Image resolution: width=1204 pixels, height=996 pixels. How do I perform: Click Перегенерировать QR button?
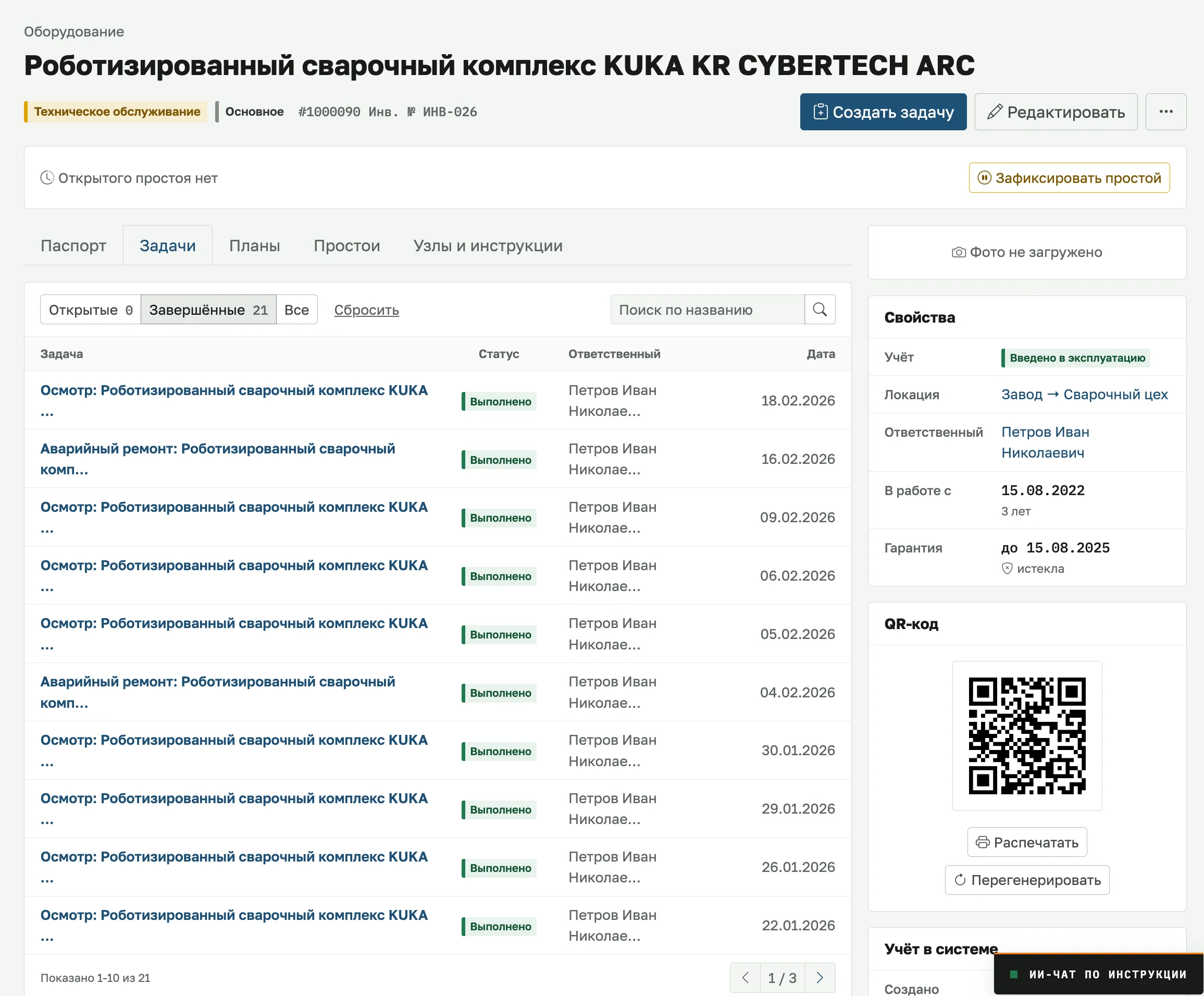[1027, 880]
